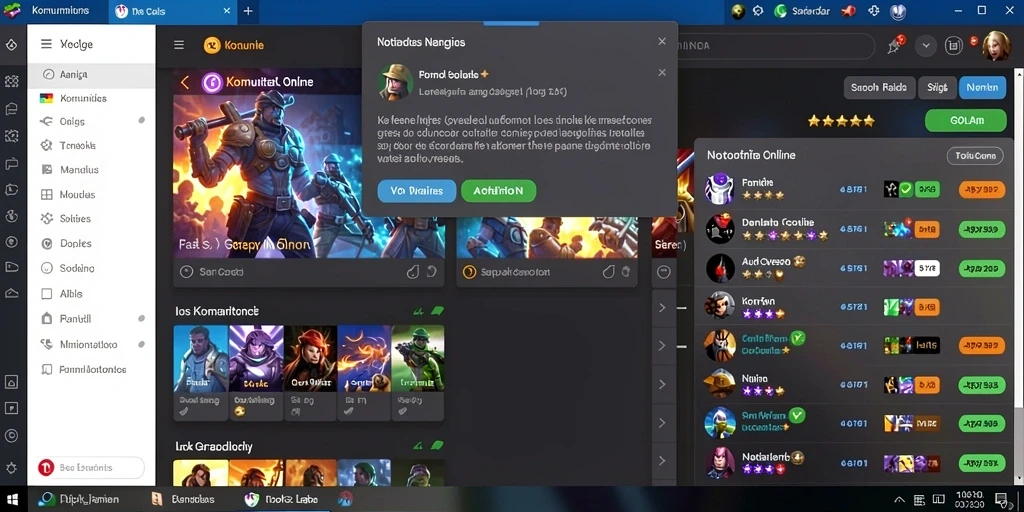
Task: Close the Notiadtes Nangios dialog
Action: click(662, 42)
